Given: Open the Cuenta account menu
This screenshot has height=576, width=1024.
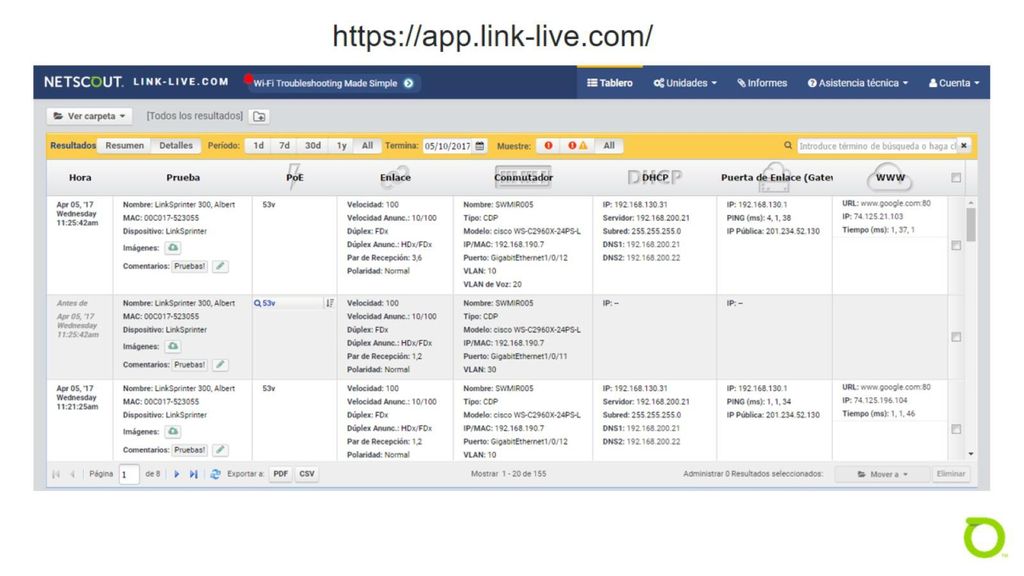Looking at the screenshot, I should coord(954,83).
